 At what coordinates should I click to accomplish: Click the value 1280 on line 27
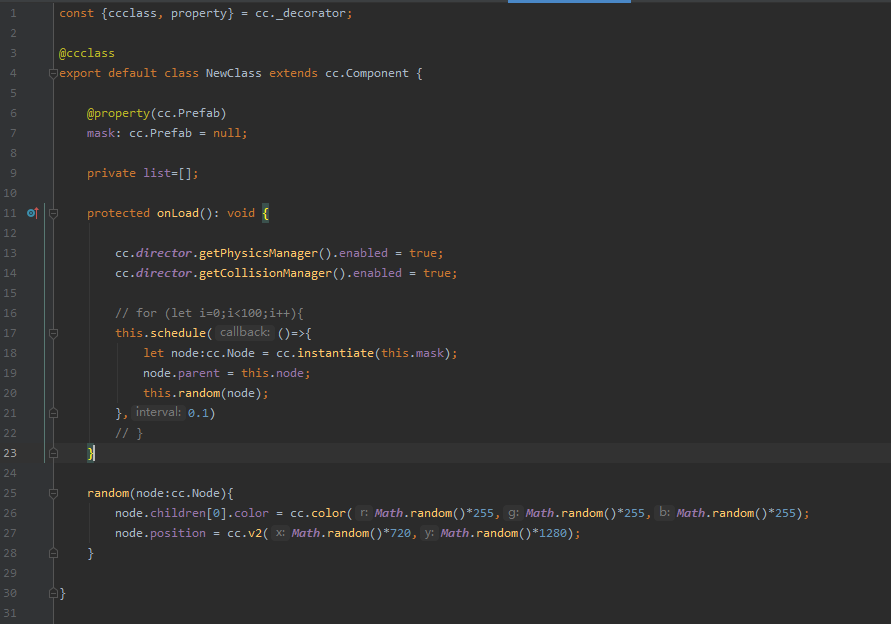click(x=553, y=533)
